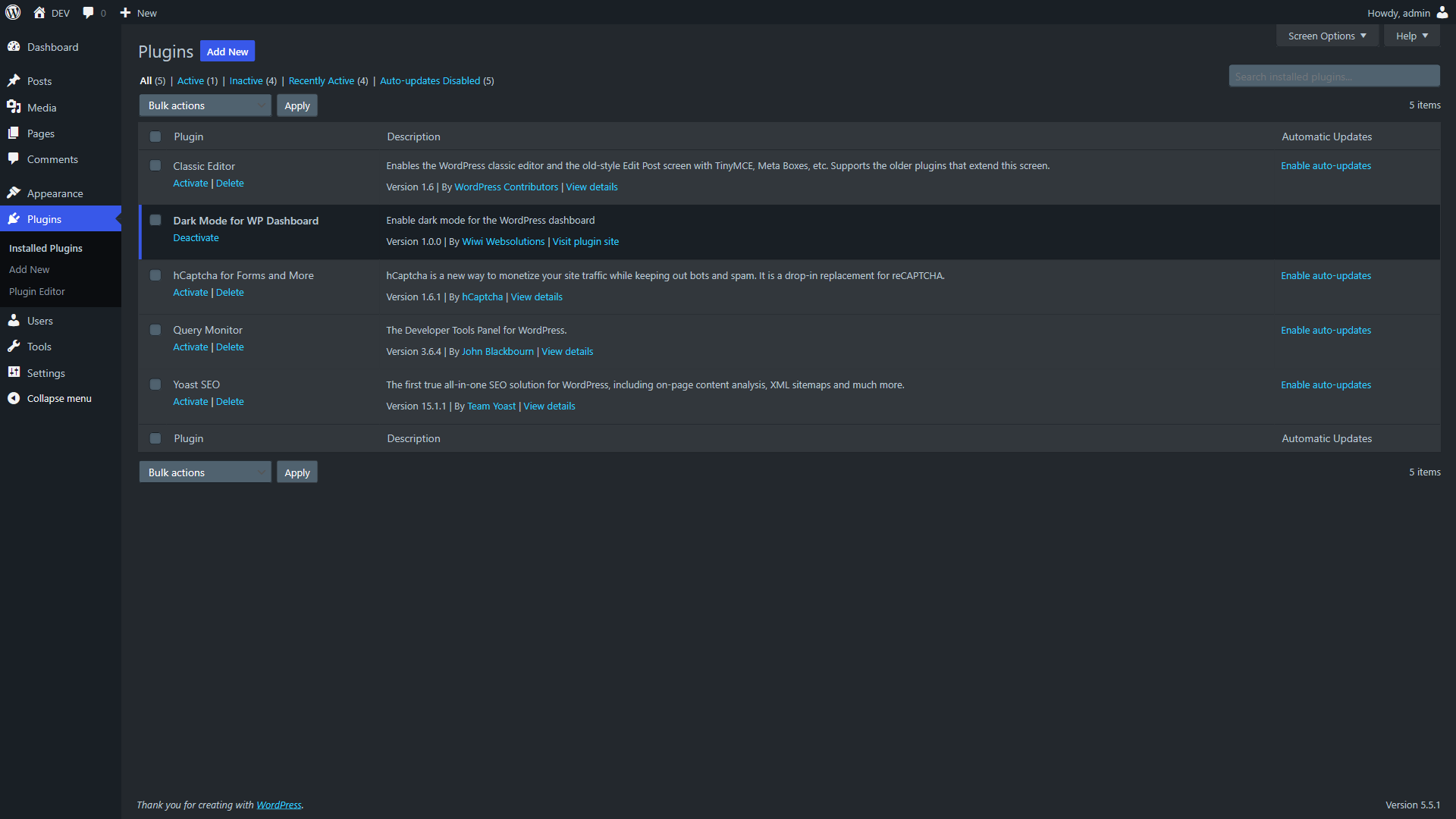Open the top Bulk actions dropdown
Viewport: 1456px width, 819px height.
205,105
